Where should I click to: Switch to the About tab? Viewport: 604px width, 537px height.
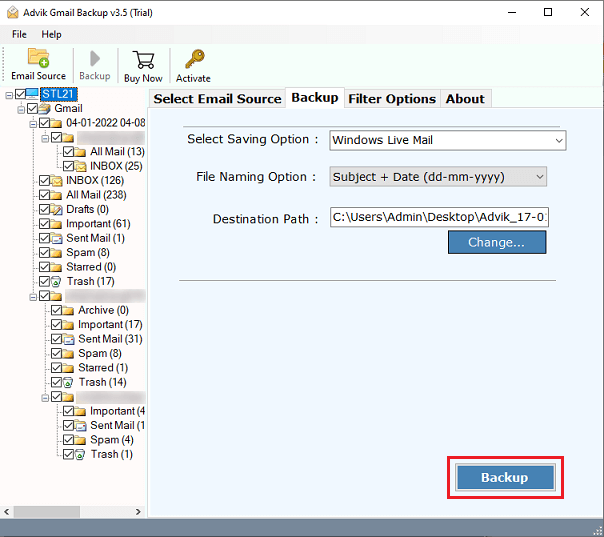tap(465, 99)
